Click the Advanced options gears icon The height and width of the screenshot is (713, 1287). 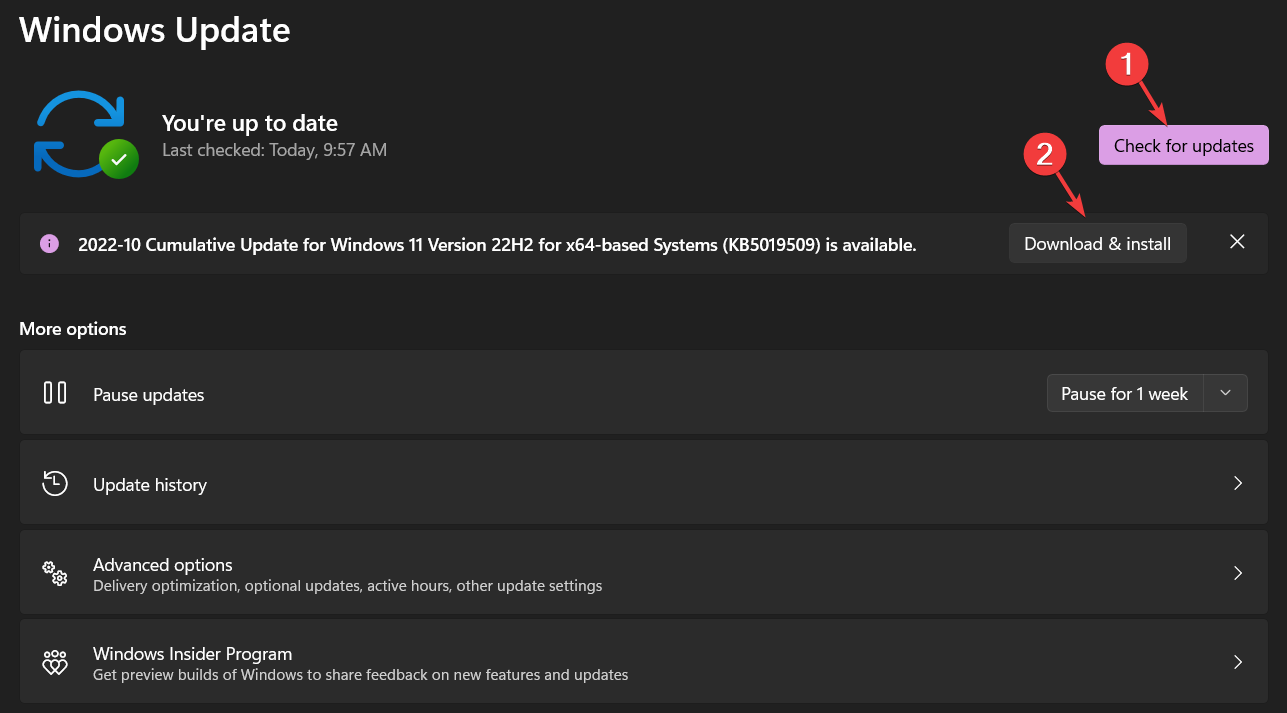tap(54, 573)
